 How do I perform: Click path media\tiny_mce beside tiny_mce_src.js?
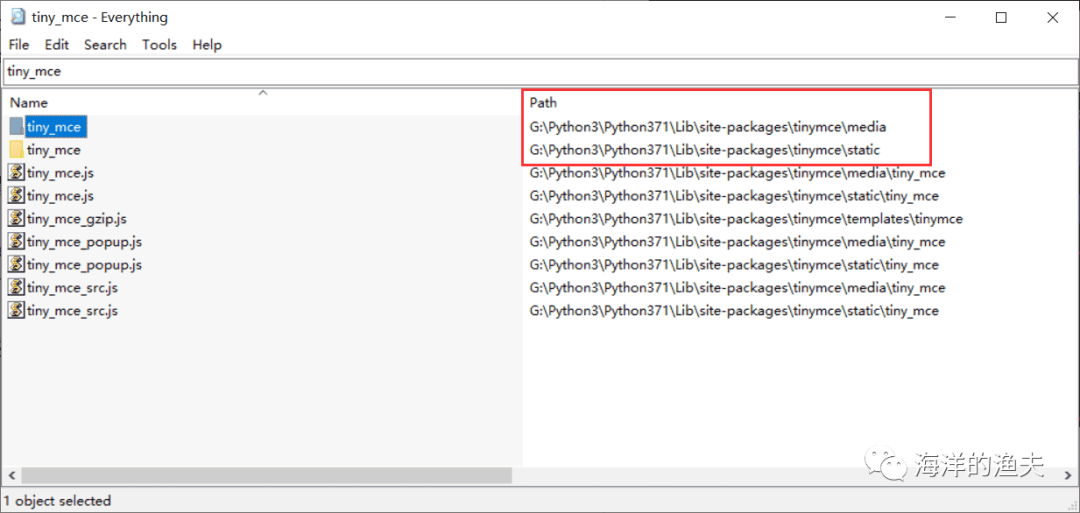pos(738,288)
